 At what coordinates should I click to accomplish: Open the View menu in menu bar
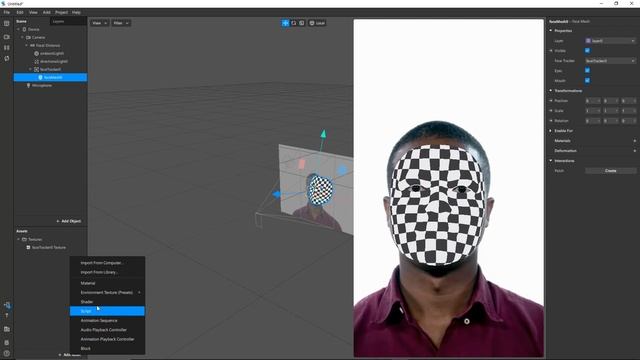[x=33, y=12]
